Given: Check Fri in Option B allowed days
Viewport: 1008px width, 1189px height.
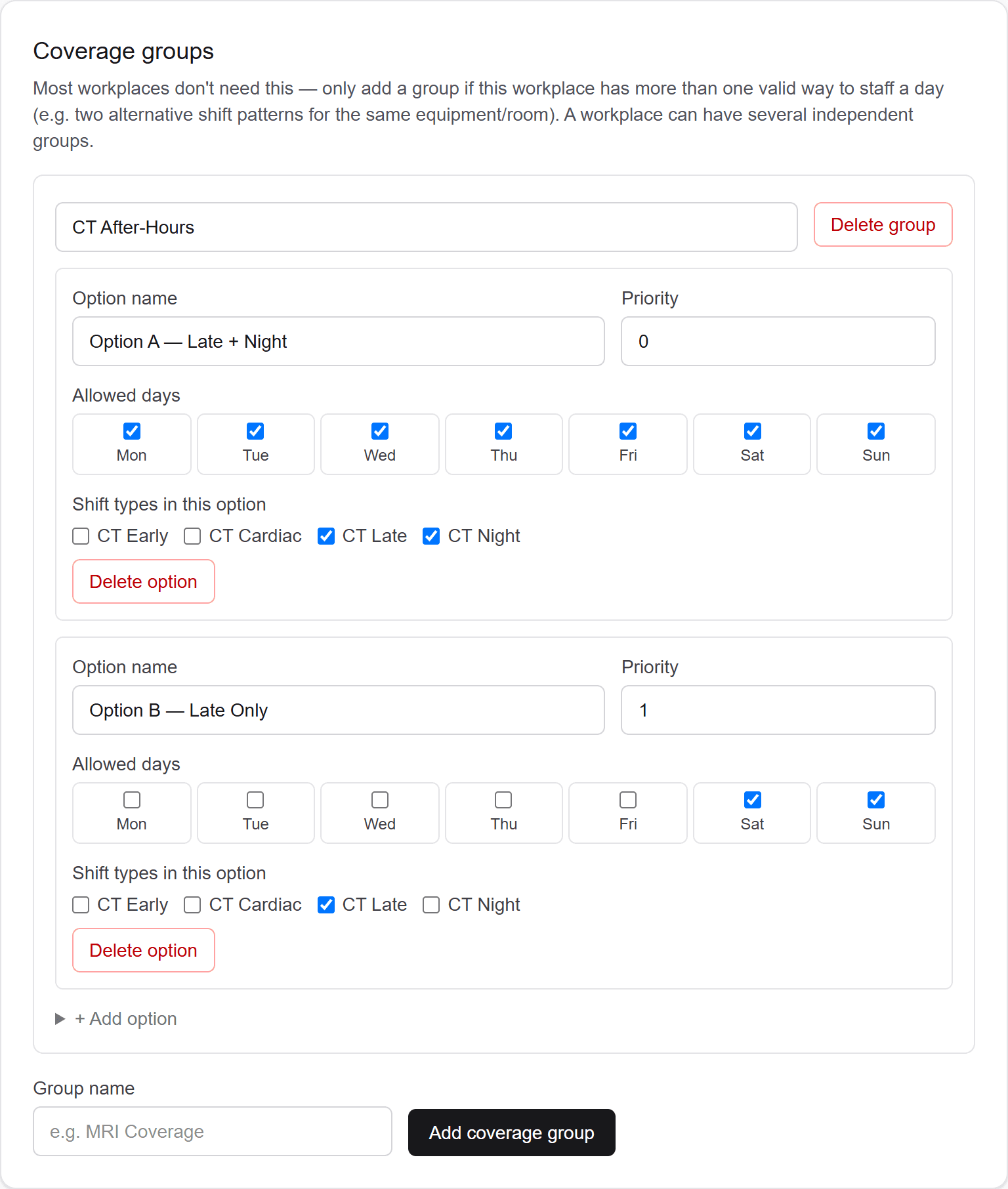Looking at the screenshot, I should pos(628,800).
